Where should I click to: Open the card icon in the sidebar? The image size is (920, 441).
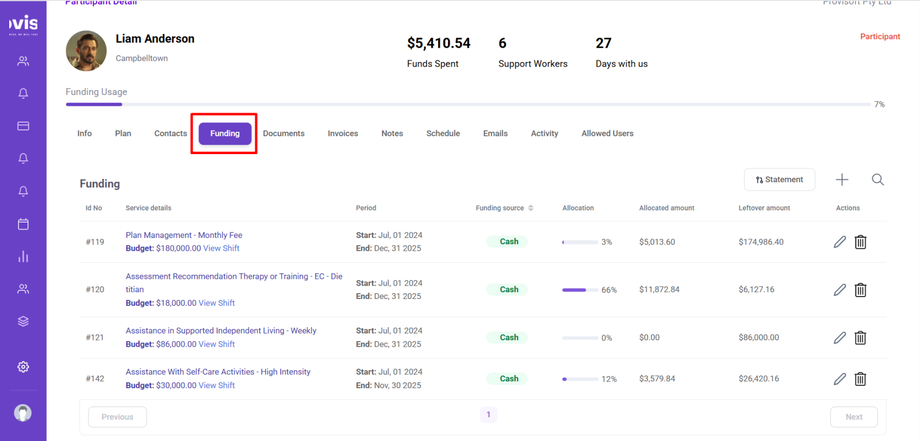click(23, 126)
